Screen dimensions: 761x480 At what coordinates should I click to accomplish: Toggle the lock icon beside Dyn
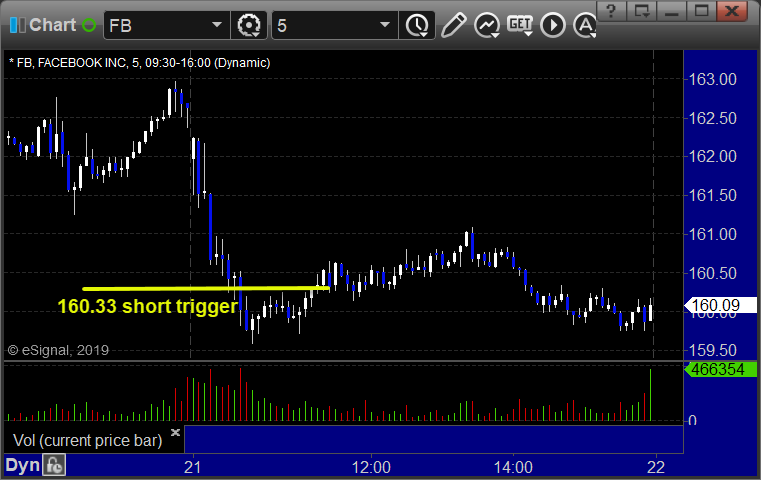pos(54,465)
